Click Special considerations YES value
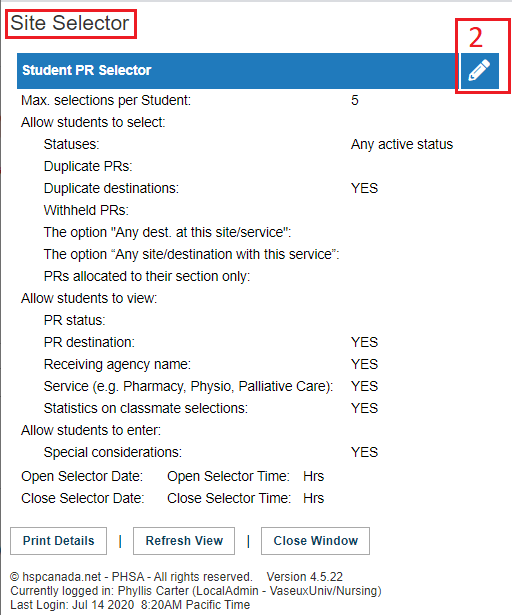 pyautogui.click(x=364, y=452)
